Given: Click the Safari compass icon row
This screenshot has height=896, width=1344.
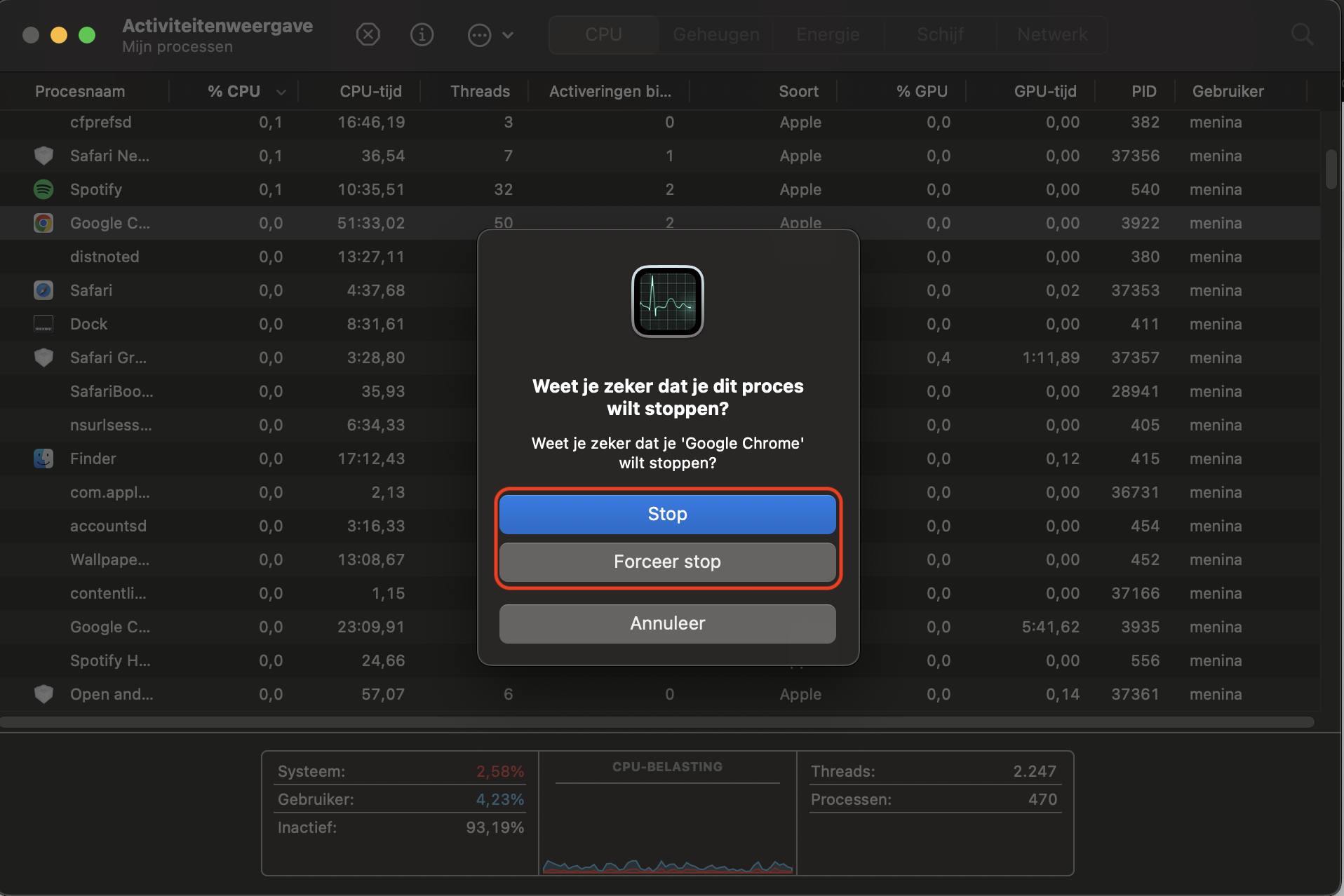Looking at the screenshot, I should [43, 290].
